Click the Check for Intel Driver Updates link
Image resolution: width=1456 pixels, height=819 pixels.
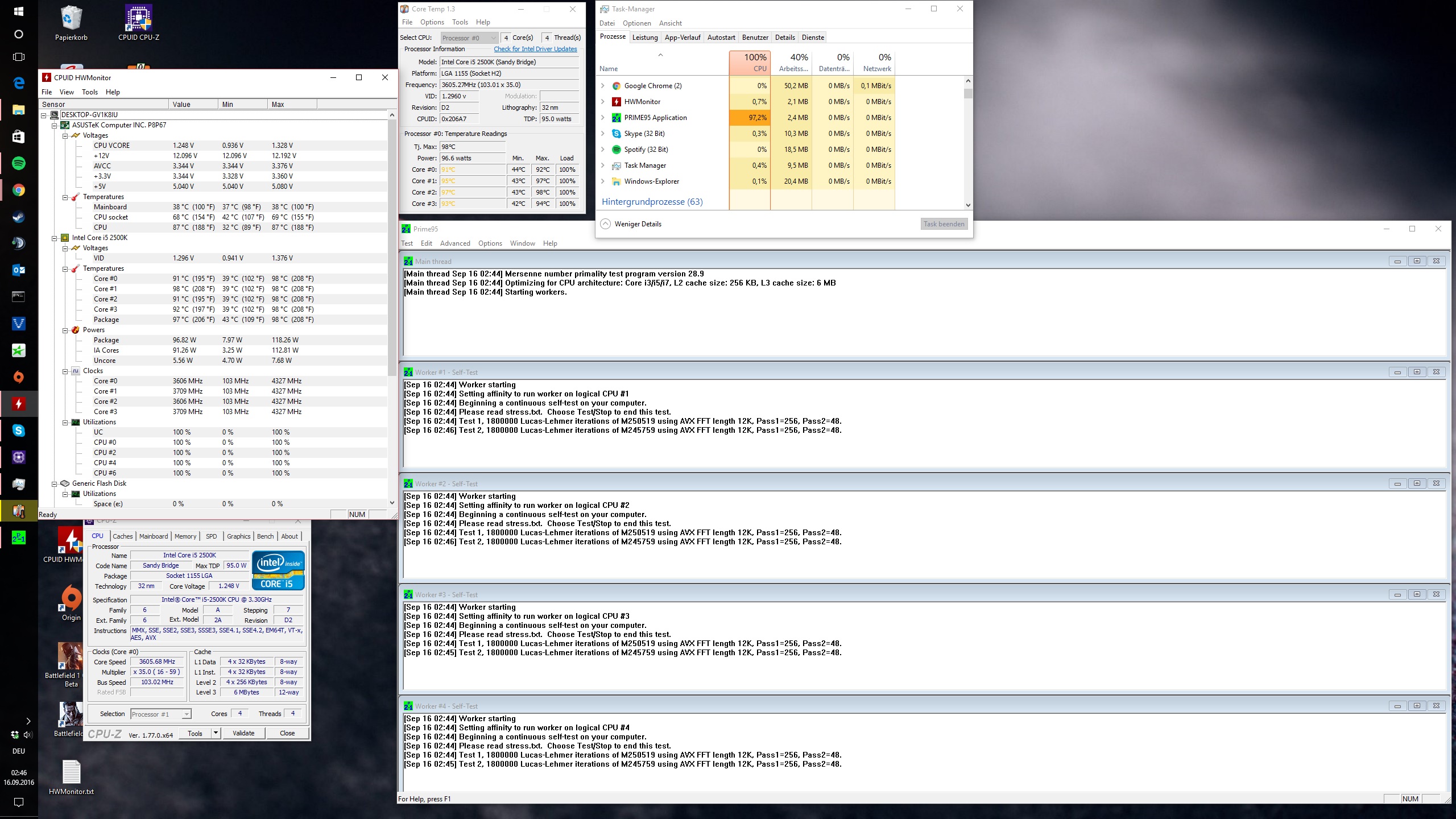coord(535,49)
